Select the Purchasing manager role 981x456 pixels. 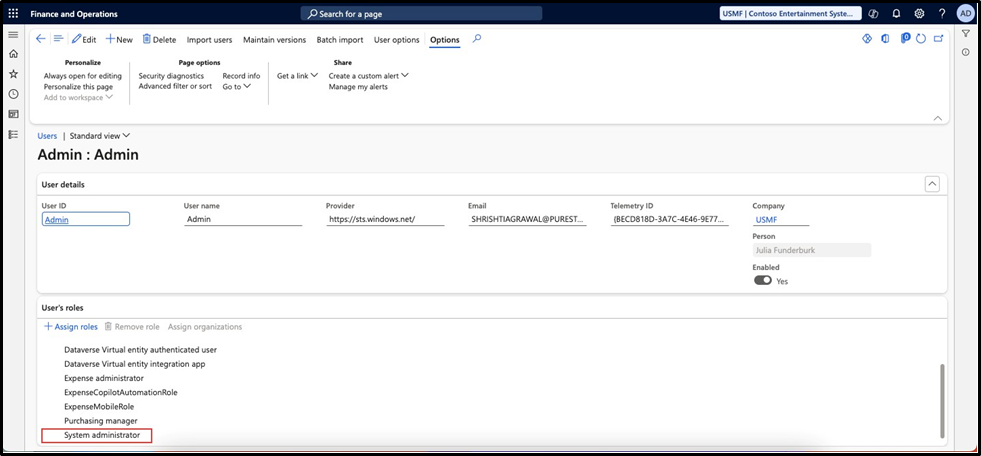point(101,421)
